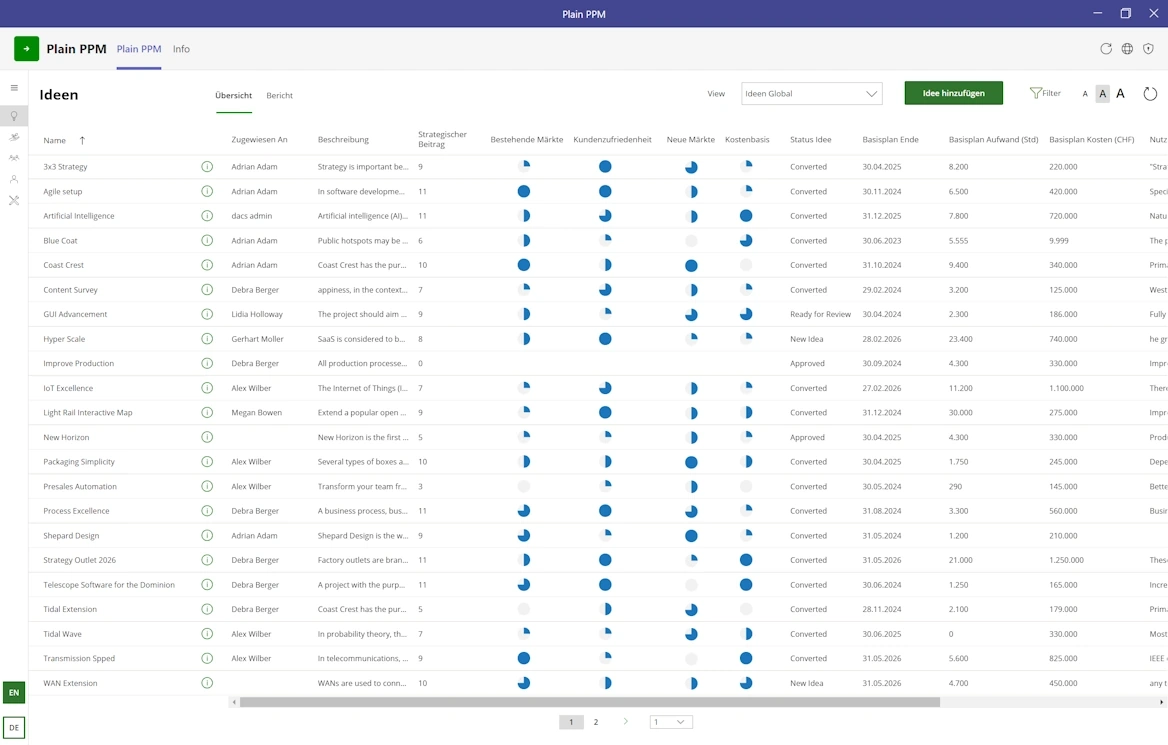Sort by the Name column arrow
This screenshot has height=745, width=1168.
click(x=82, y=141)
